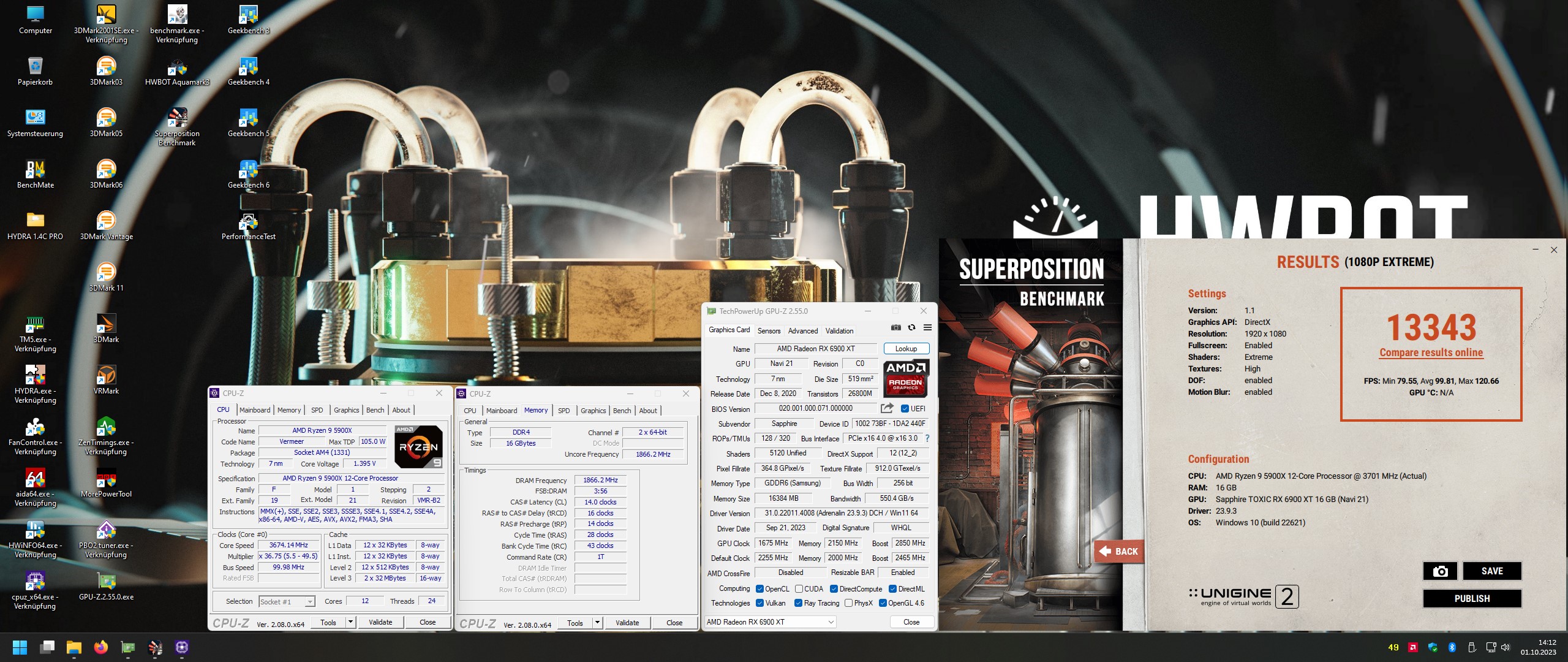1568x662 pixels.
Task: Open the Geekbench 6 desktop icon
Action: 248,174
